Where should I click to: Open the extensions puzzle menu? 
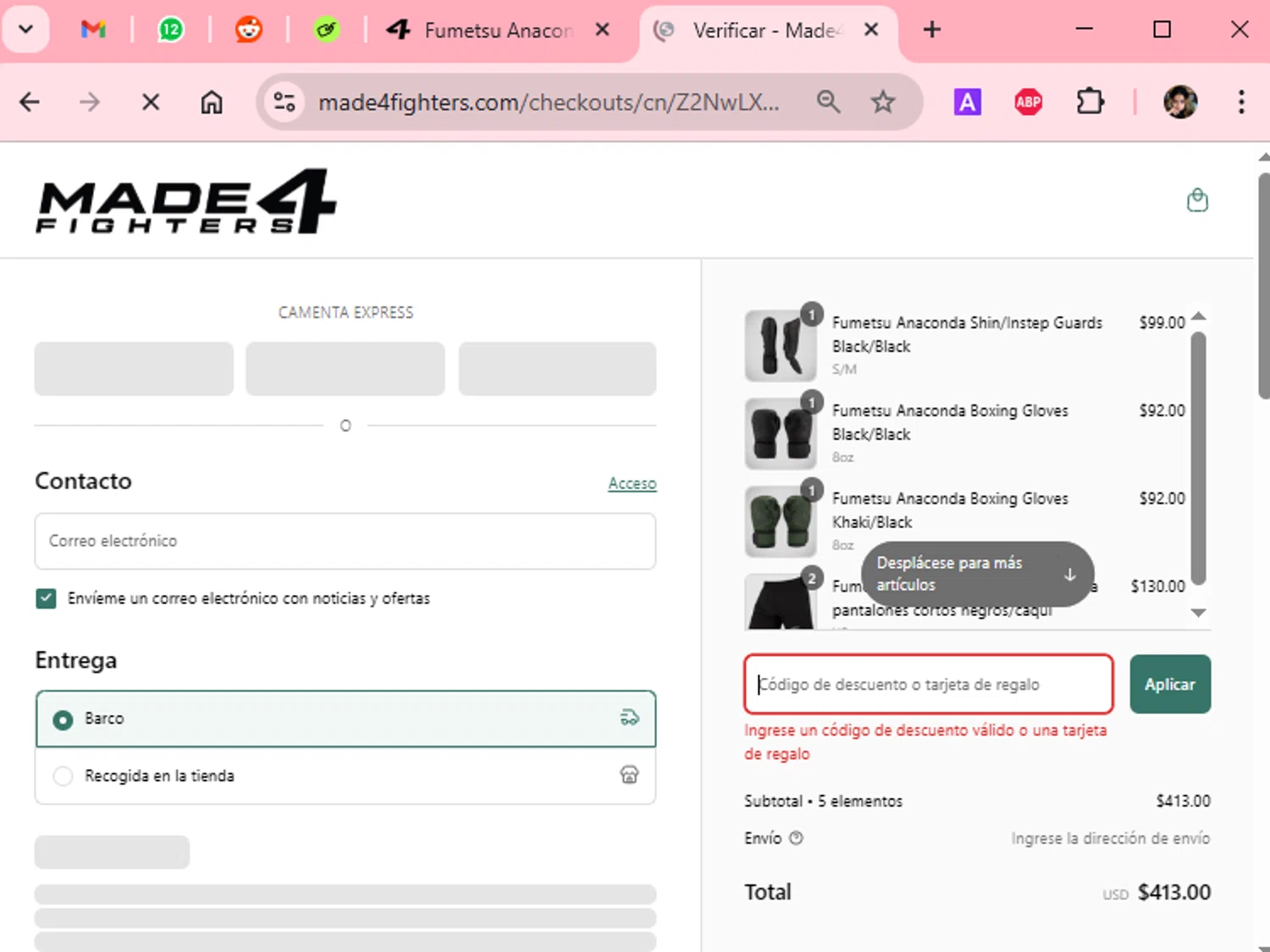tap(1090, 102)
